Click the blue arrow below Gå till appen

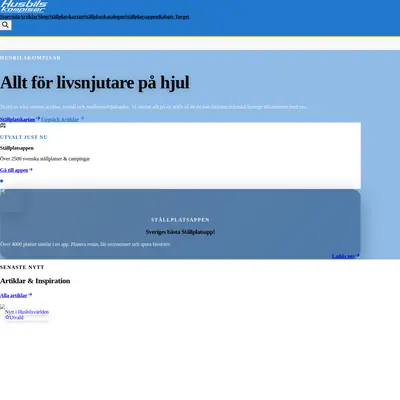(x=2, y=181)
